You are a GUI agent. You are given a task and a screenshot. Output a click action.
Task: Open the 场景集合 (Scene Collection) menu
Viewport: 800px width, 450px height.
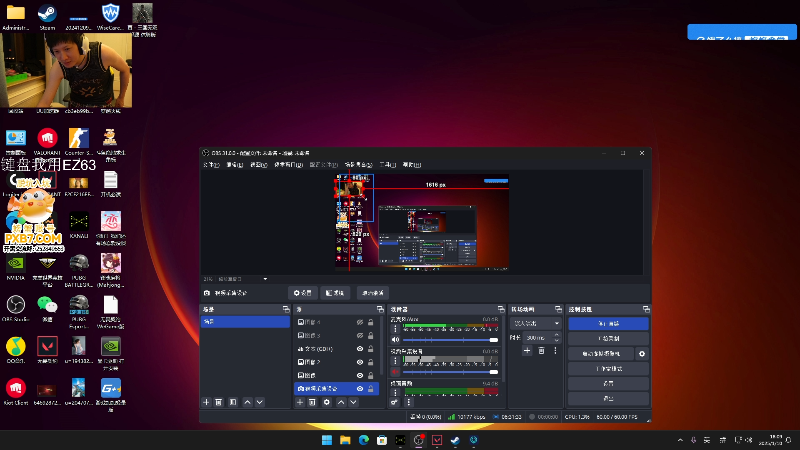pyautogui.click(x=358, y=165)
